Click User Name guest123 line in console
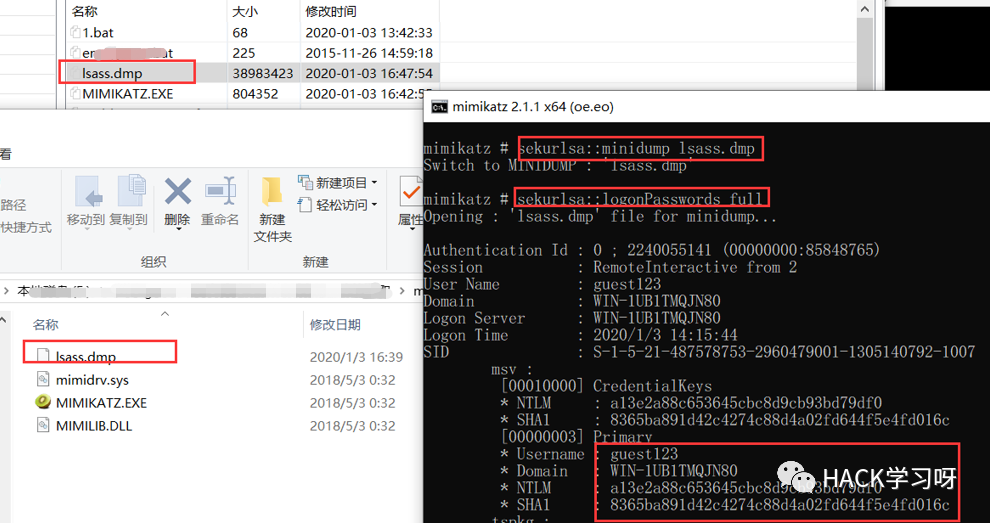Viewport: 990px width, 523px height. pos(542,284)
